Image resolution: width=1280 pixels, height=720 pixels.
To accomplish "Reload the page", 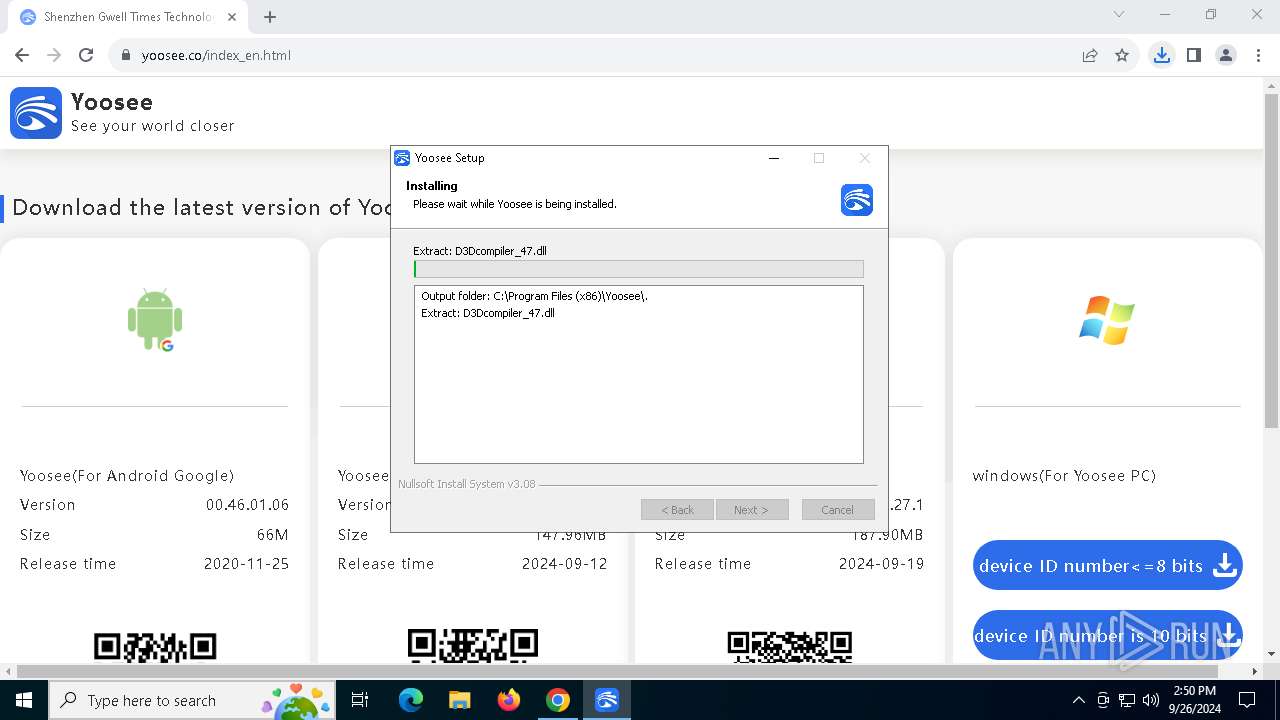I will pyautogui.click(x=86, y=55).
